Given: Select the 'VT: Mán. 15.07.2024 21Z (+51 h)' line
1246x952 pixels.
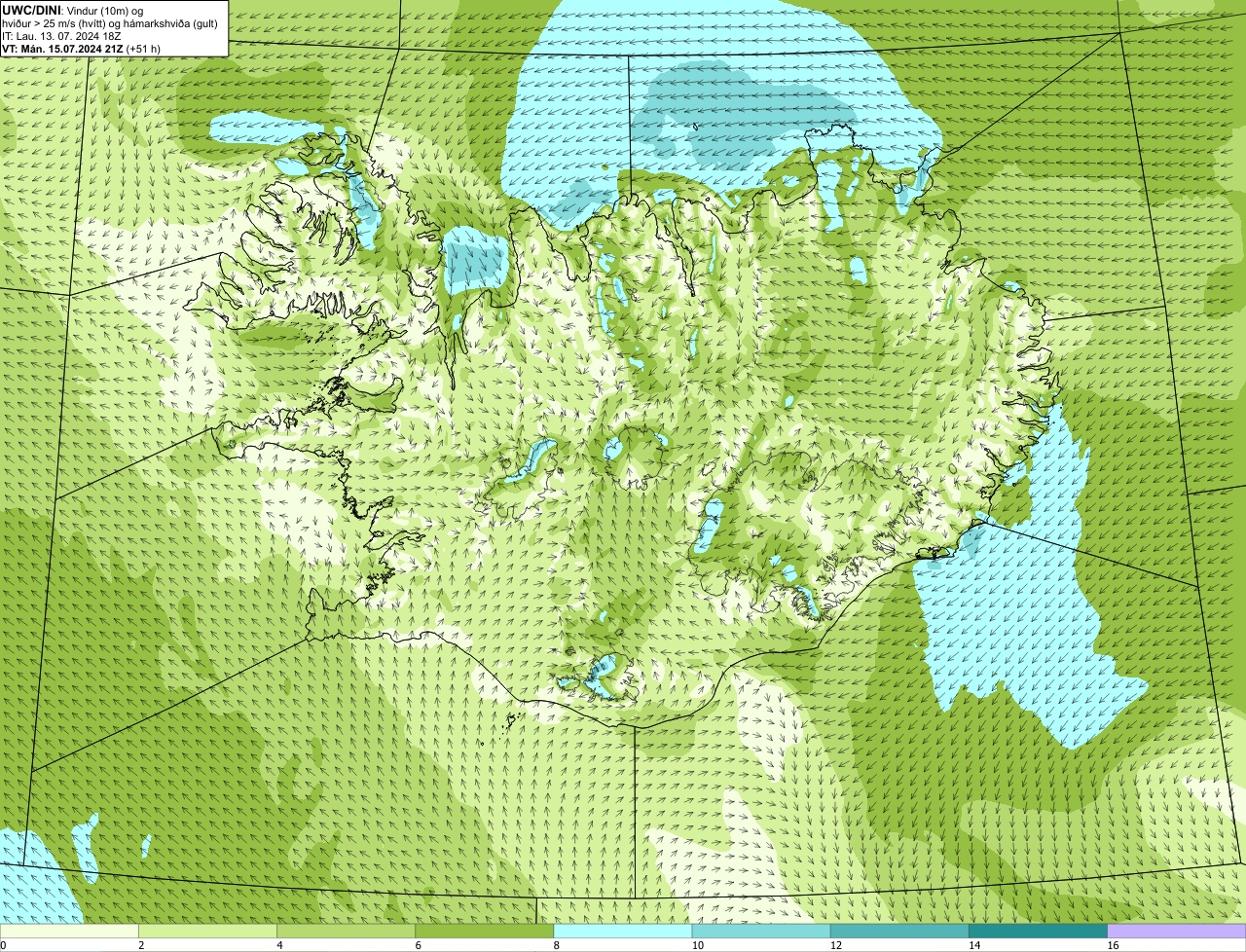Looking at the screenshot, I should (x=82, y=48).
